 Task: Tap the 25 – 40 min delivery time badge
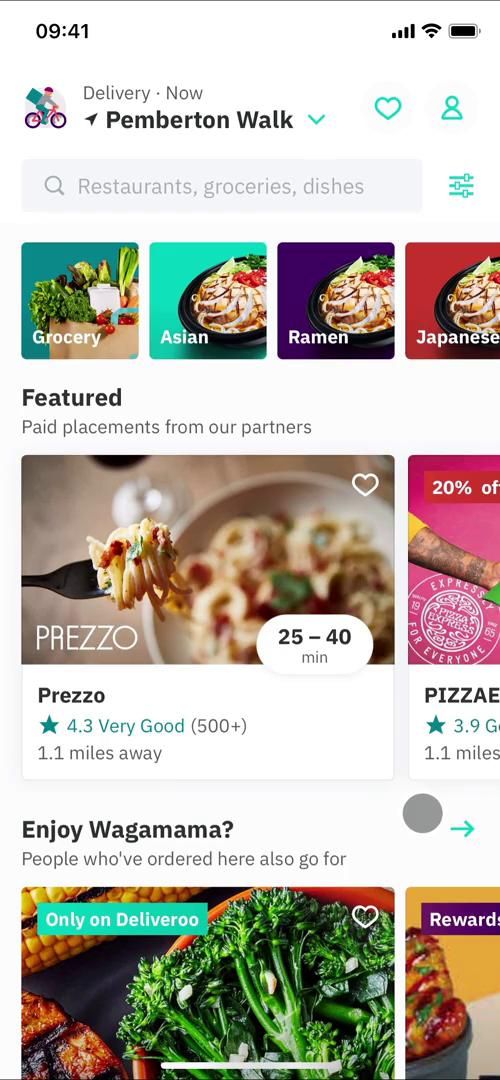tap(315, 645)
